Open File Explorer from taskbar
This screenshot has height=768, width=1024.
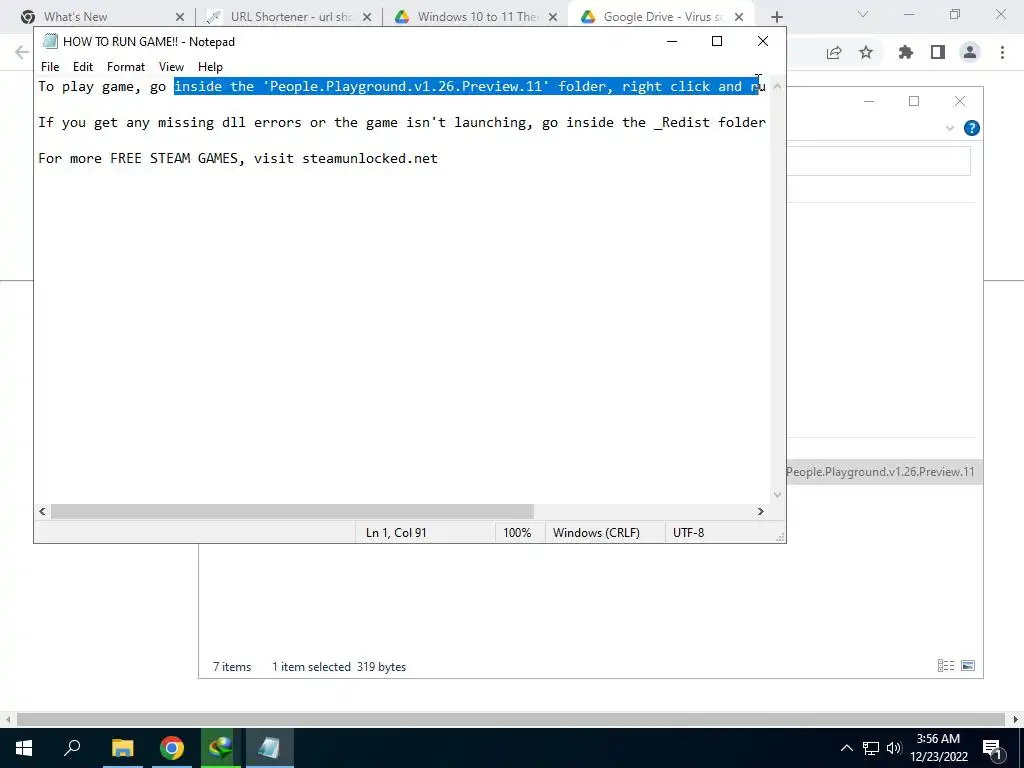tap(122, 748)
